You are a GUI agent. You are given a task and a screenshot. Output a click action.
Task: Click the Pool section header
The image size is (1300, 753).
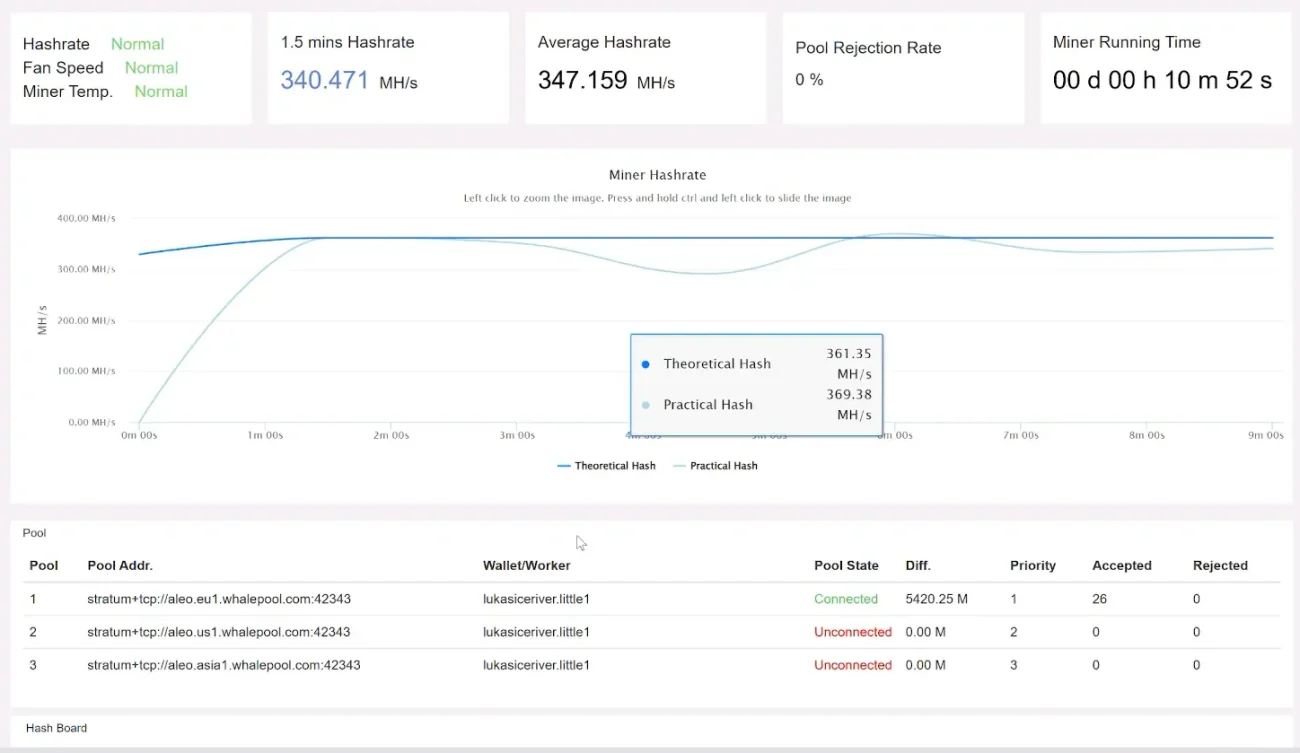[35, 533]
